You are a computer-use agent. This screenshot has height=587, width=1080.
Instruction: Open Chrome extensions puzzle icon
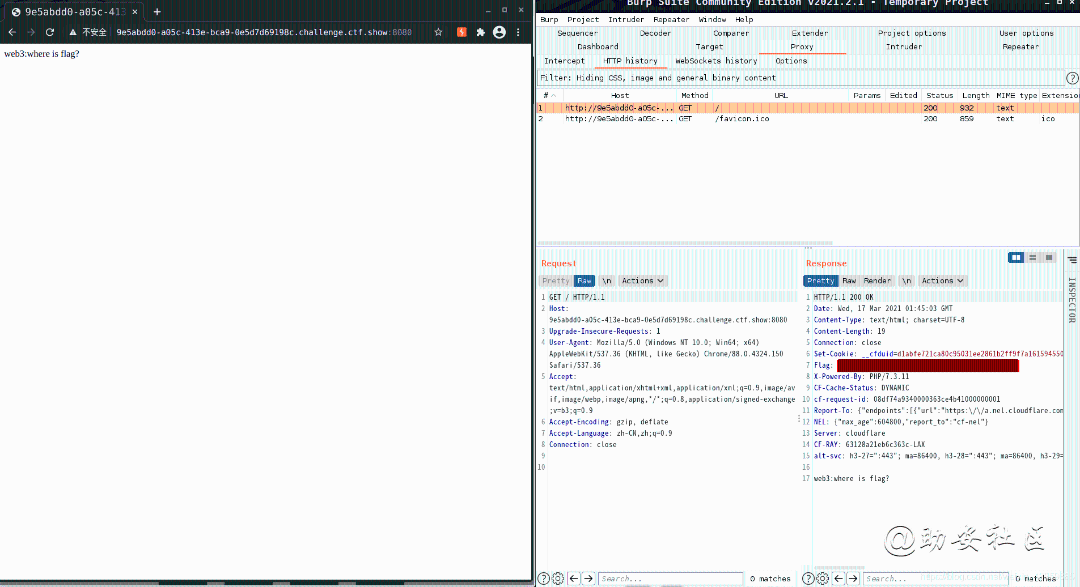pyautogui.click(x=480, y=32)
